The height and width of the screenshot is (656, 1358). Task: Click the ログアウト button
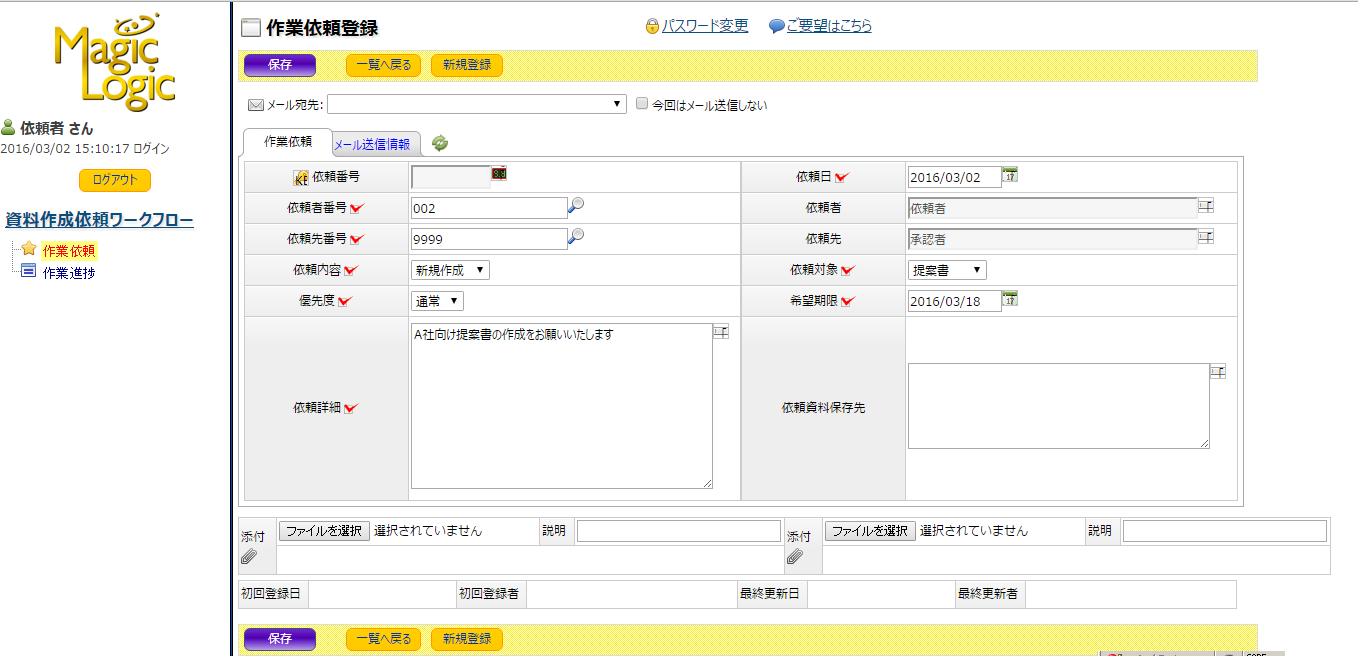point(115,180)
